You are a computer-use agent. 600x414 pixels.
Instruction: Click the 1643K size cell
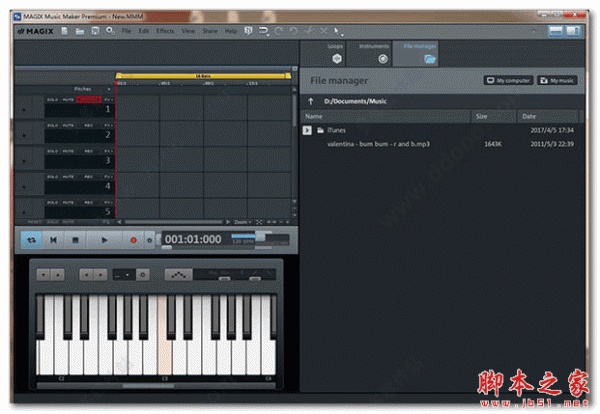click(x=493, y=144)
